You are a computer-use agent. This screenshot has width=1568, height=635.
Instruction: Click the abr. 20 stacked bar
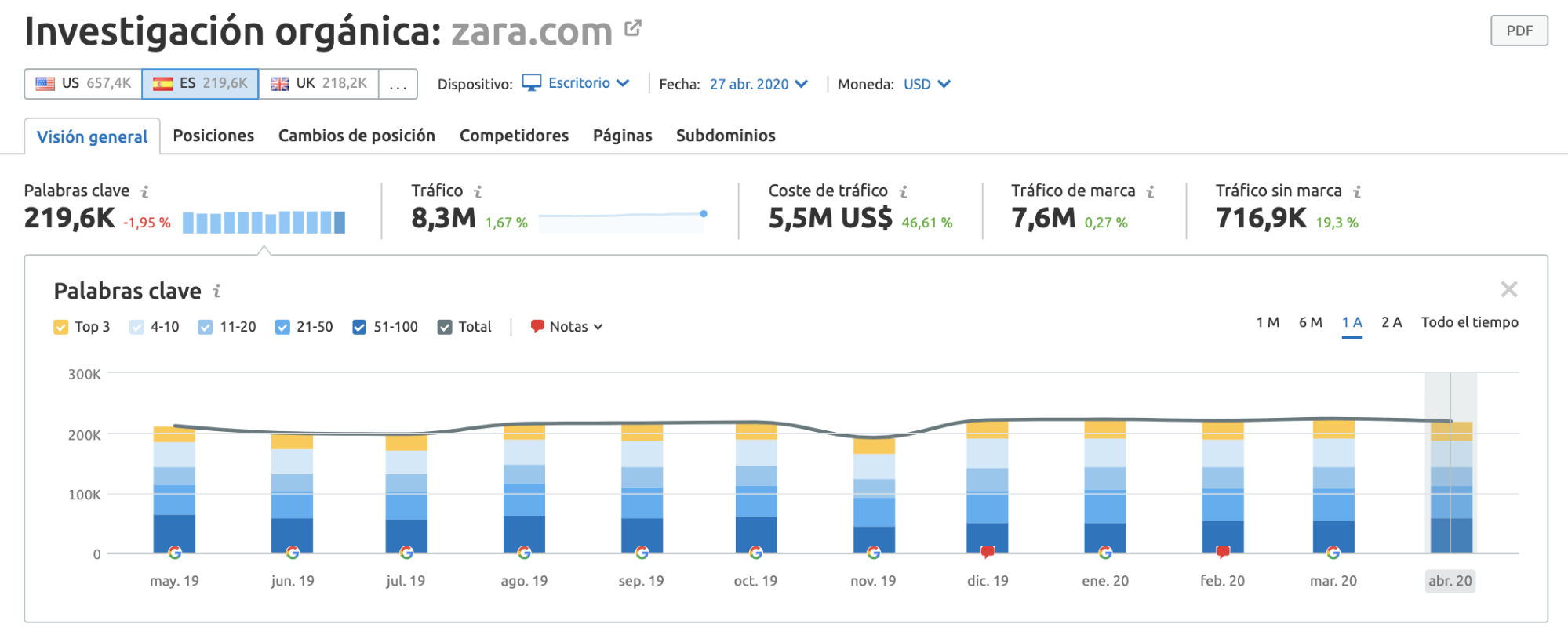(1451, 486)
